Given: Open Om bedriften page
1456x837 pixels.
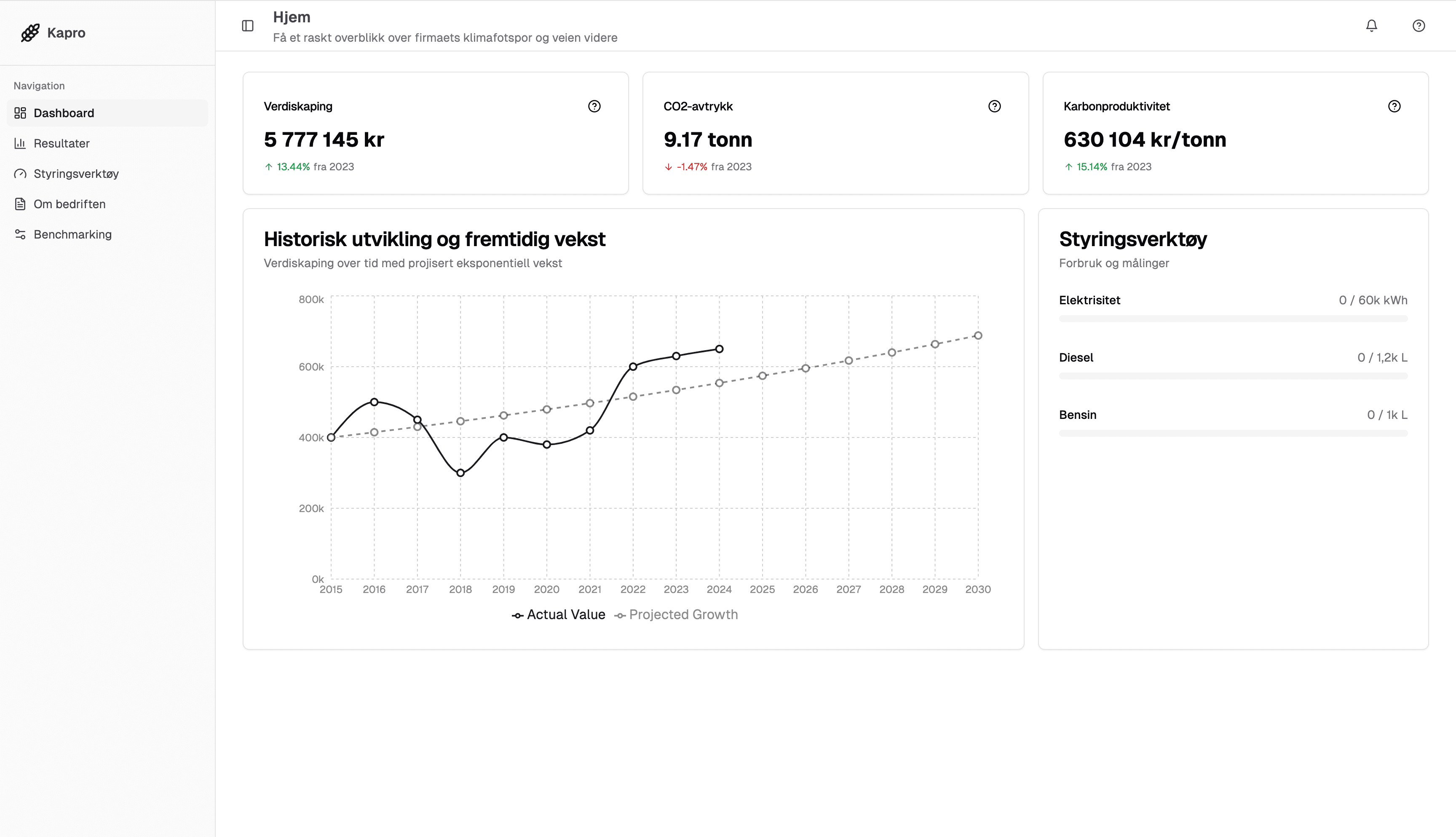Looking at the screenshot, I should click(69, 204).
